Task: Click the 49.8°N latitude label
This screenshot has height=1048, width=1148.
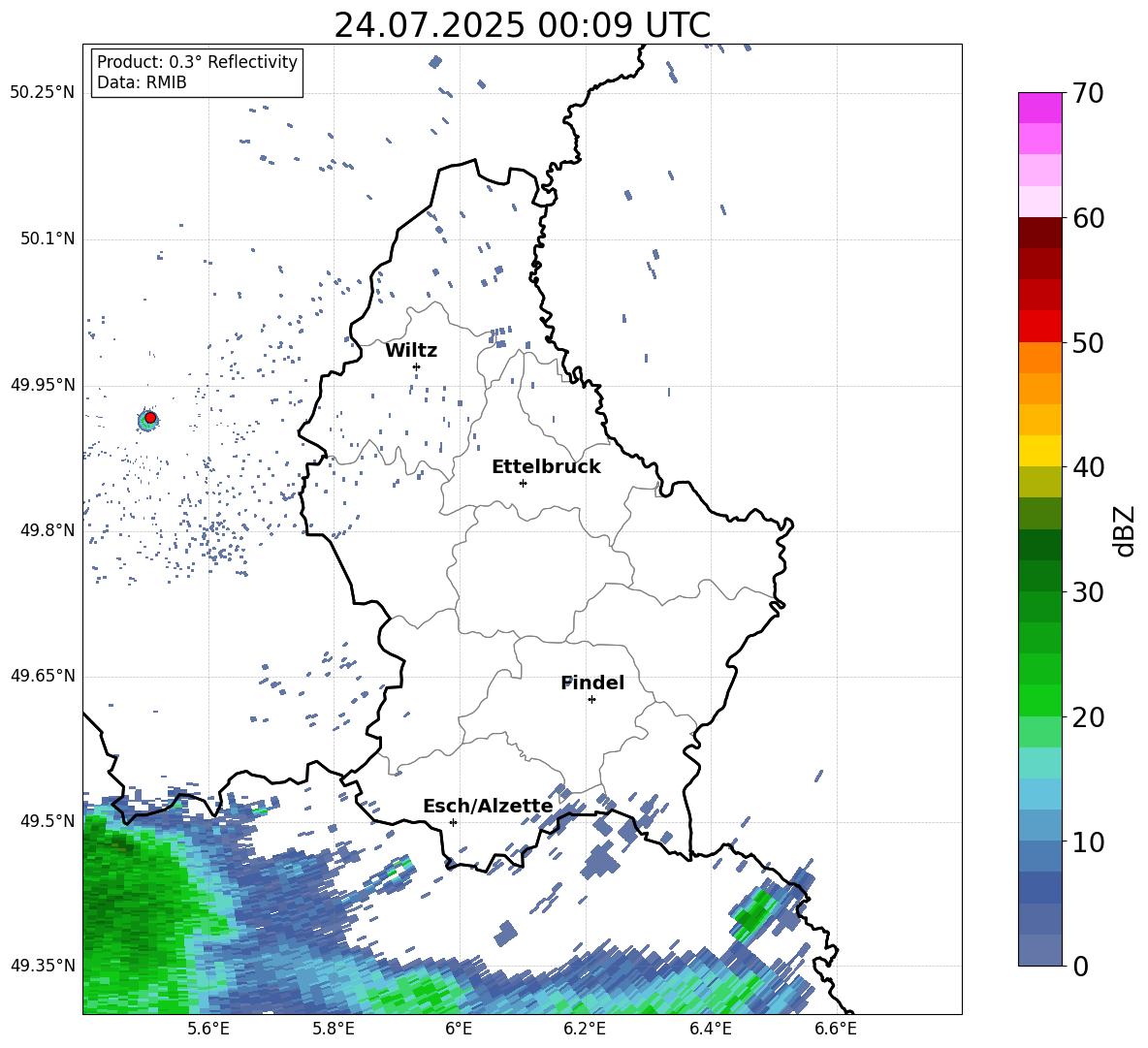Action: [x=48, y=530]
